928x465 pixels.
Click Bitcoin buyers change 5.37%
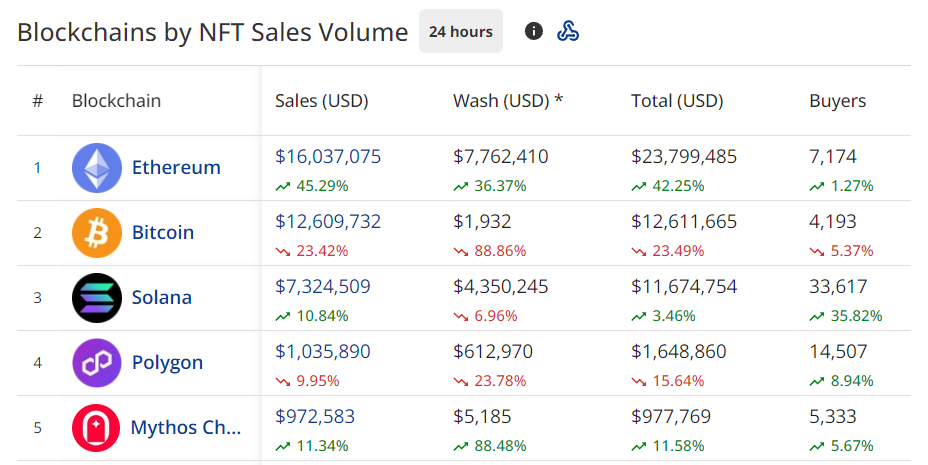pyautogui.click(x=842, y=251)
